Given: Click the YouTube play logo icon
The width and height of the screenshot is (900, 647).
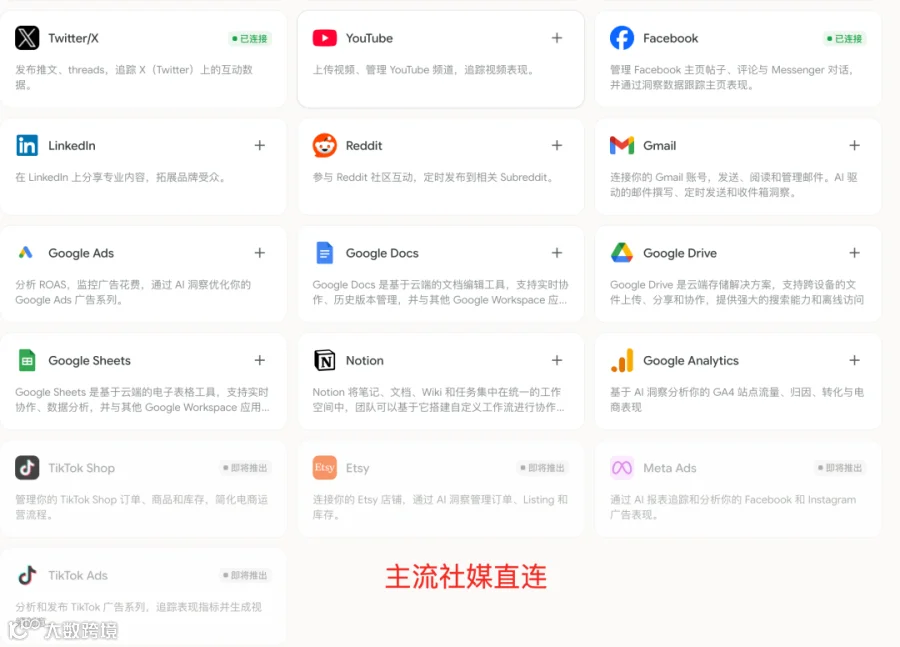Looking at the screenshot, I should (324, 38).
